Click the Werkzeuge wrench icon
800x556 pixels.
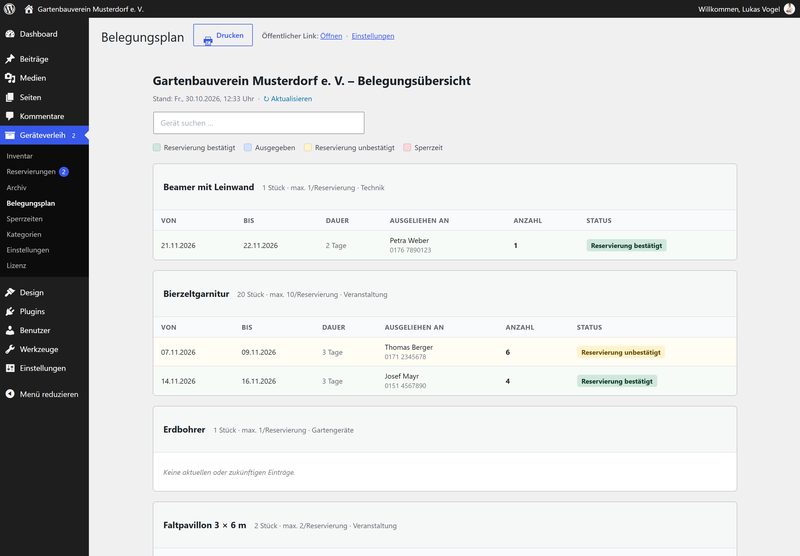pos(10,349)
